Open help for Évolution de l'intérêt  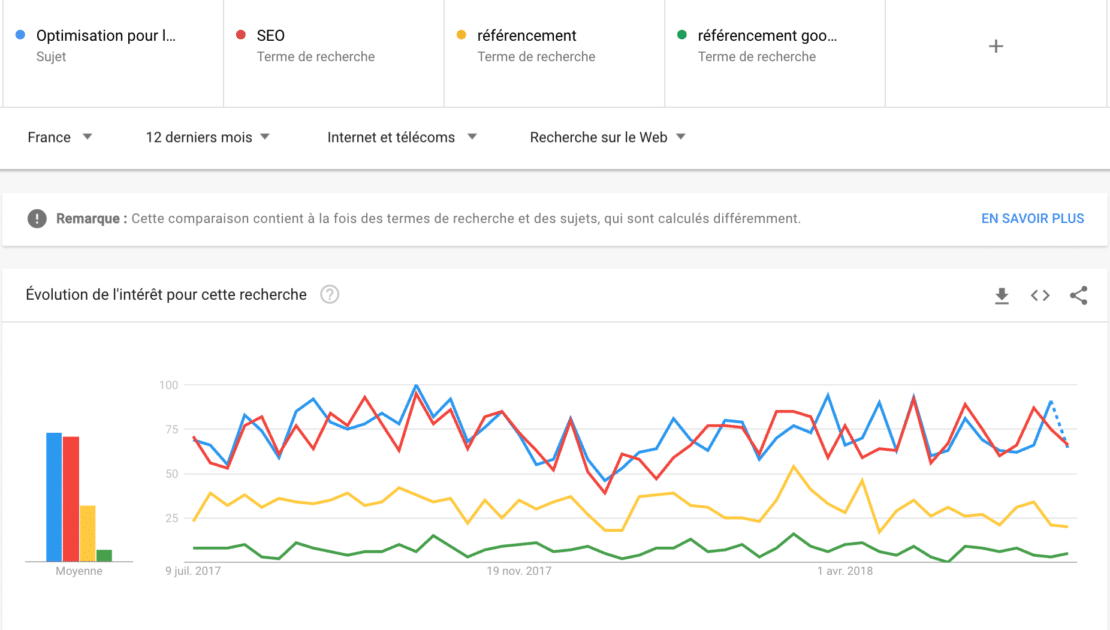click(329, 294)
